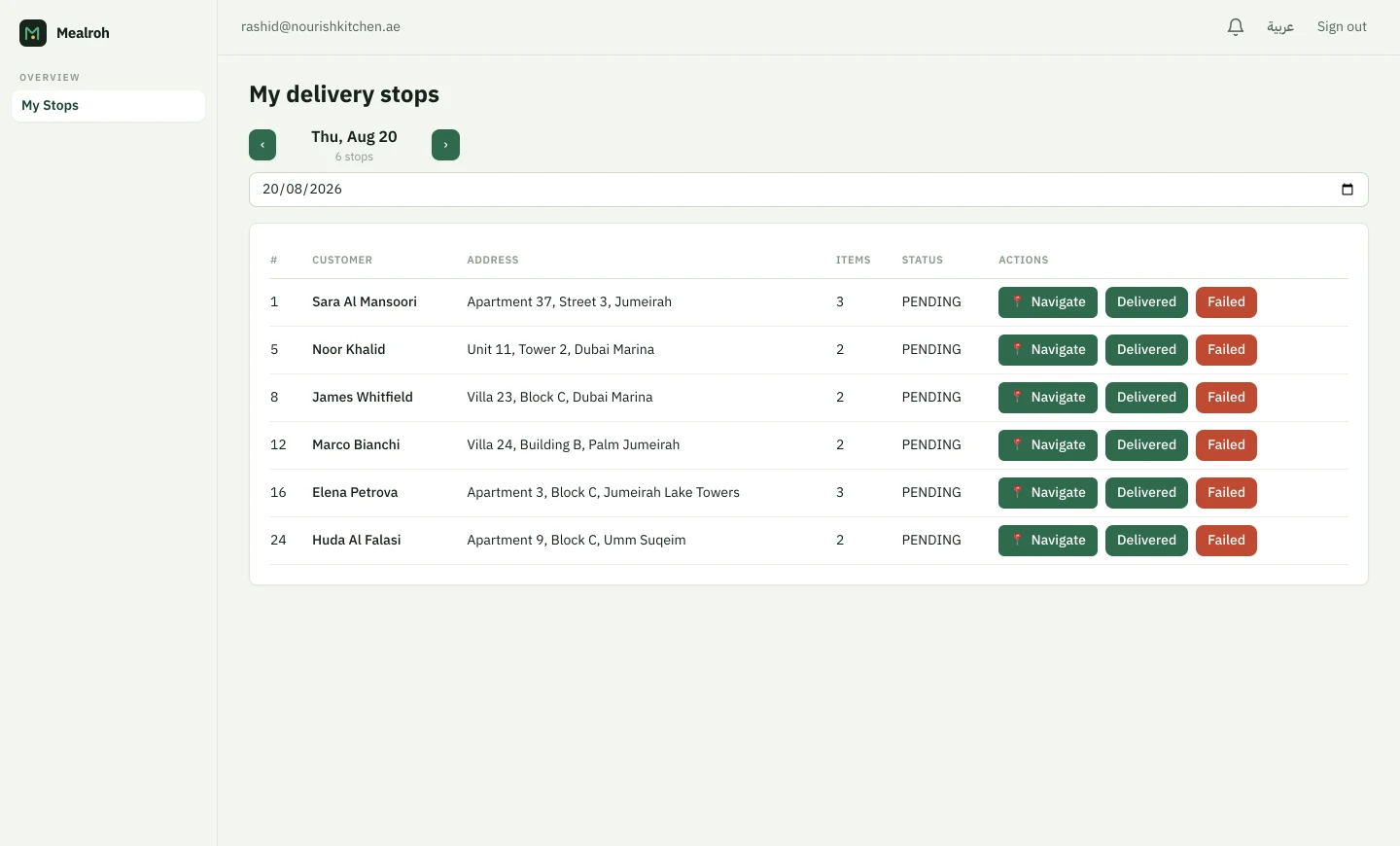This screenshot has height=846, width=1400.
Task: Click the Mealroh logo icon
Action: tap(33, 33)
